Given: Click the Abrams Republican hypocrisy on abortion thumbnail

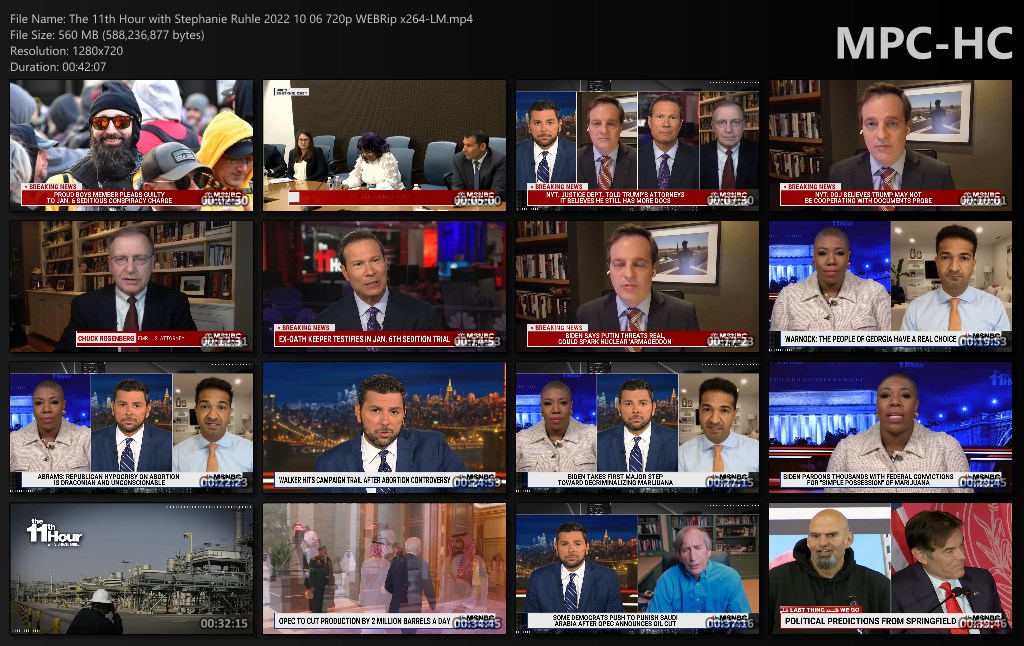Looking at the screenshot, I should tap(131, 427).
